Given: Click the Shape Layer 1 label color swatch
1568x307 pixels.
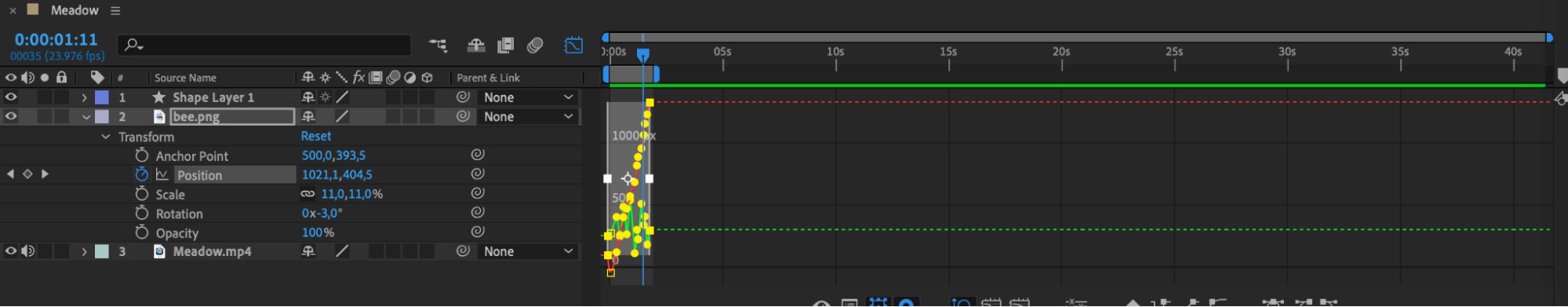Looking at the screenshot, I should coord(102,97).
